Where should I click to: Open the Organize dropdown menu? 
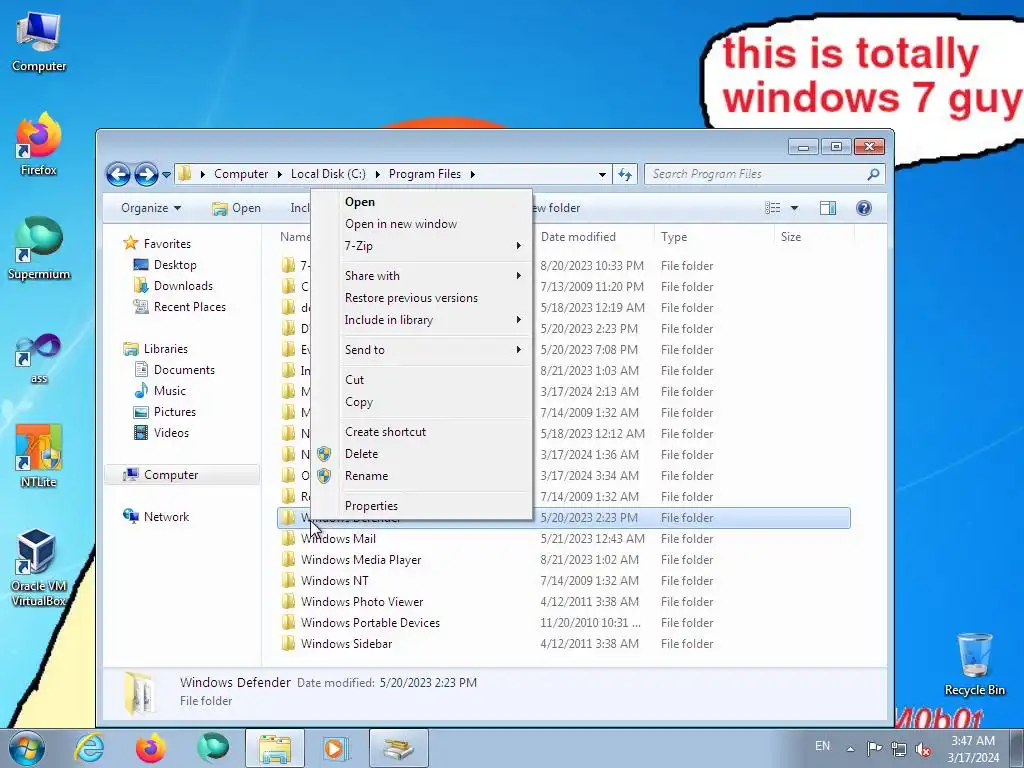click(151, 208)
